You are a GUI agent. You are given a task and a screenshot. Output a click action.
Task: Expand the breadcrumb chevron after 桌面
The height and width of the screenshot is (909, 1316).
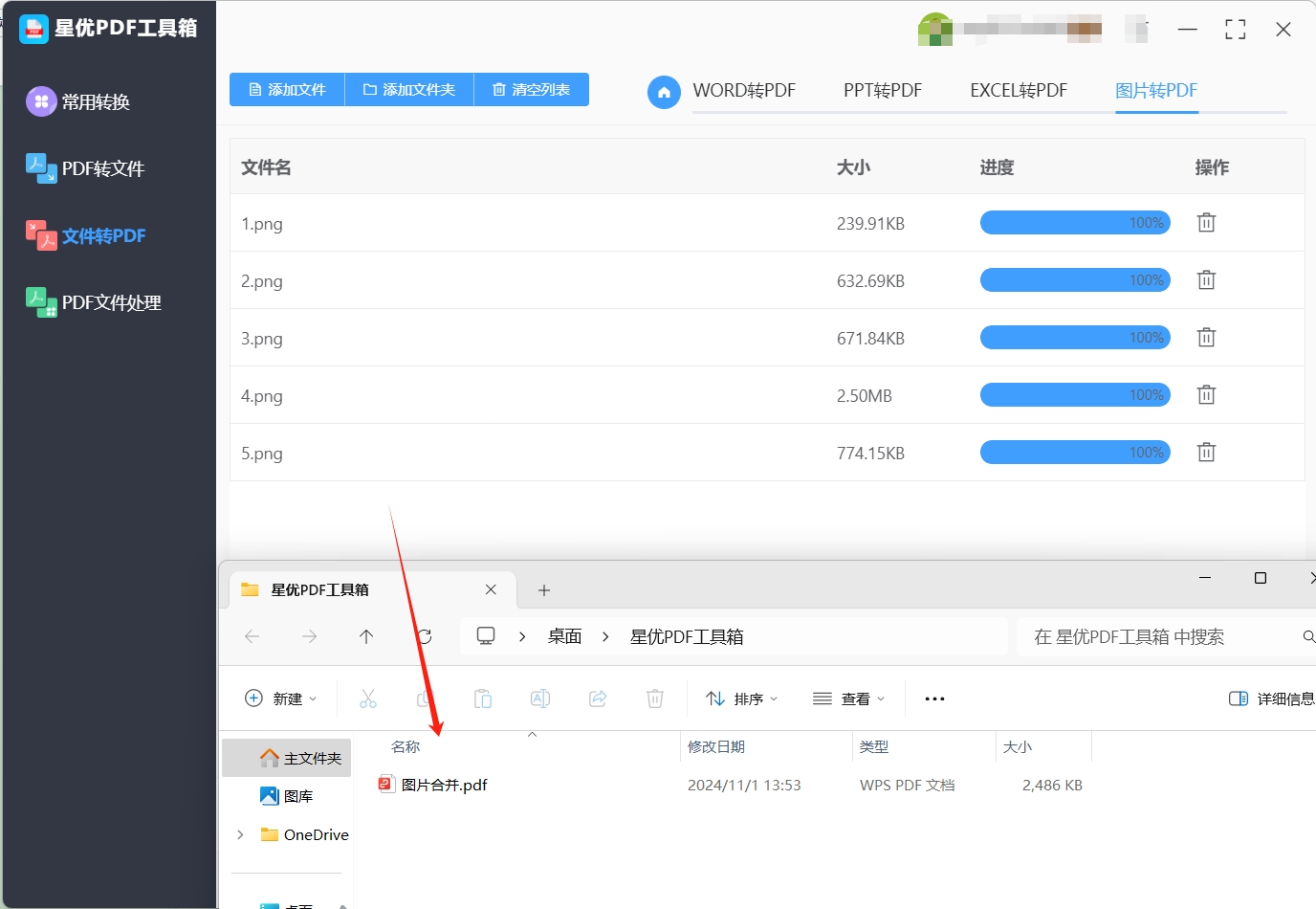(605, 636)
